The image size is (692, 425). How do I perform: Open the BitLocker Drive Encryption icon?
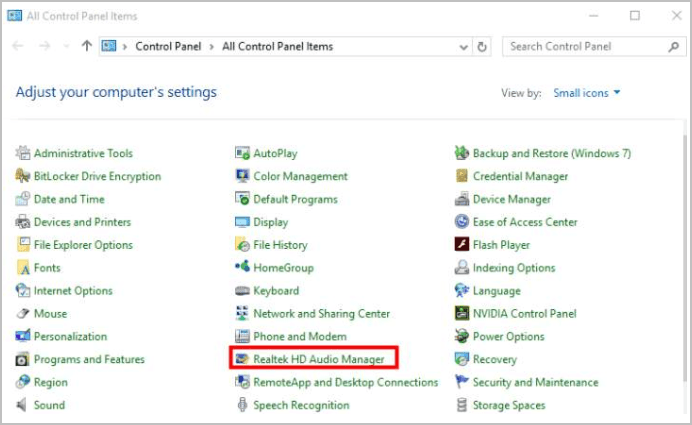coord(23,176)
